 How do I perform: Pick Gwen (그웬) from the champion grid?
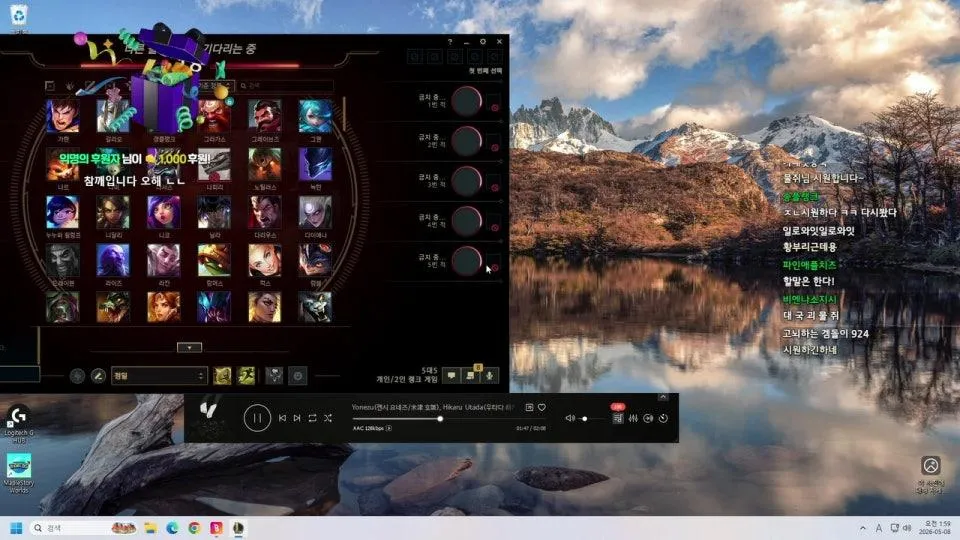coord(315,116)
